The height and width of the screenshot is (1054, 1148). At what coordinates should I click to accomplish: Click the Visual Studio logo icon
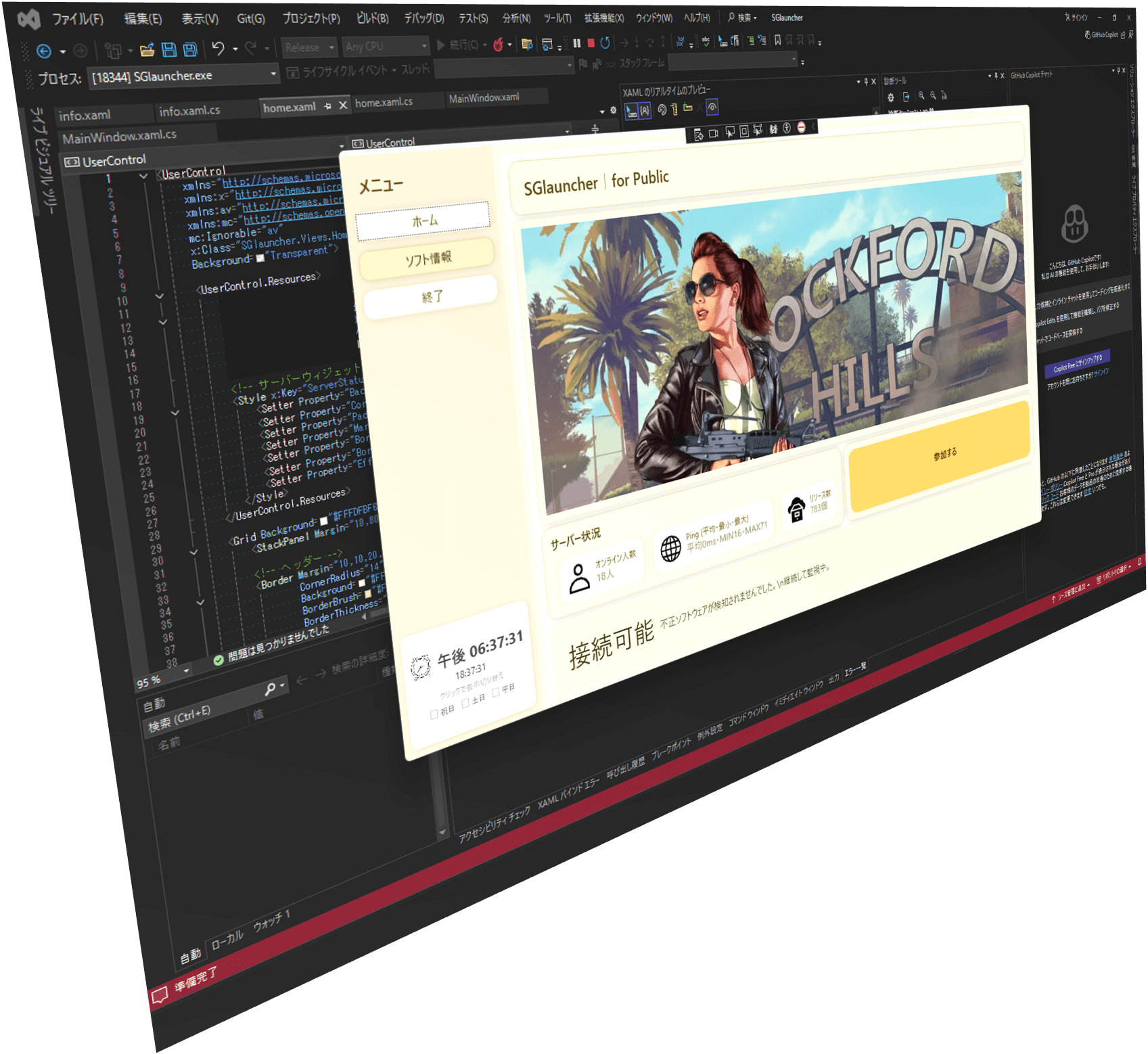(x=28, y=20)
